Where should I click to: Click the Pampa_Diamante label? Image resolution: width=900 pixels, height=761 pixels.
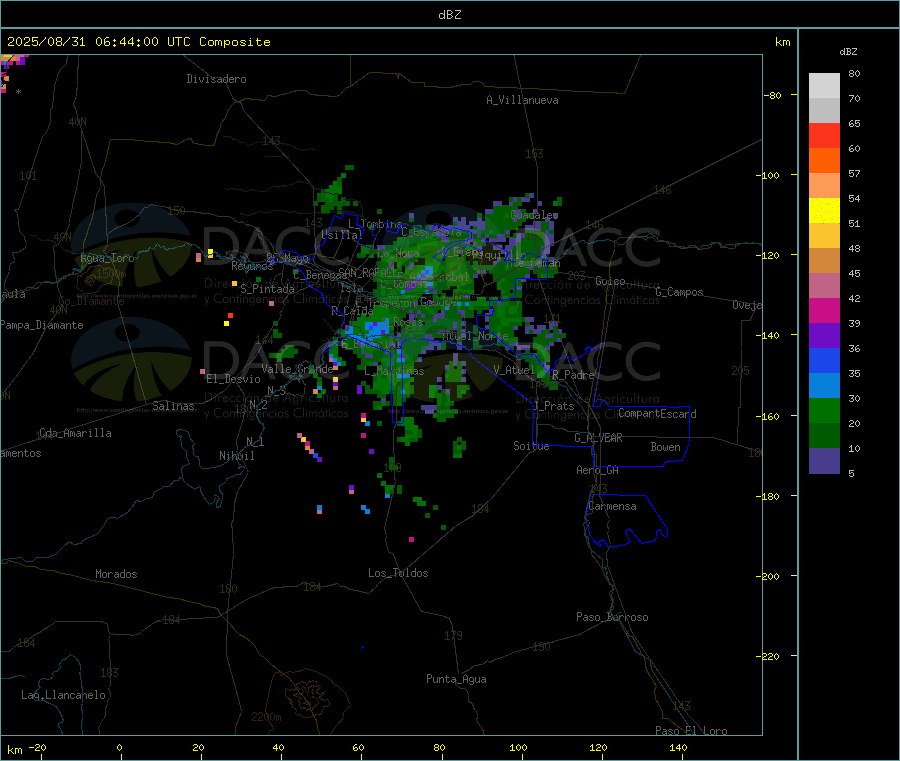click(41, 325)
